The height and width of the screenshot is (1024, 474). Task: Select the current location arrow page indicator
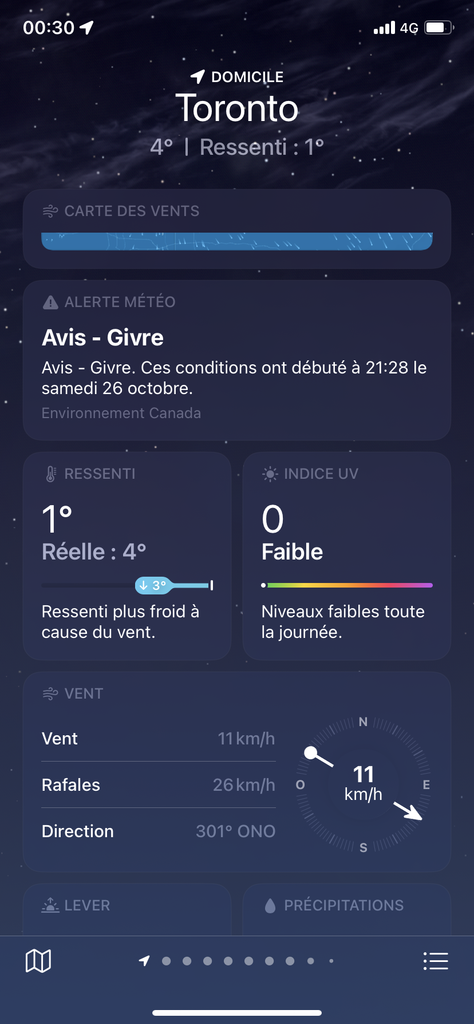pyautogui.click(x=144, y=961)
